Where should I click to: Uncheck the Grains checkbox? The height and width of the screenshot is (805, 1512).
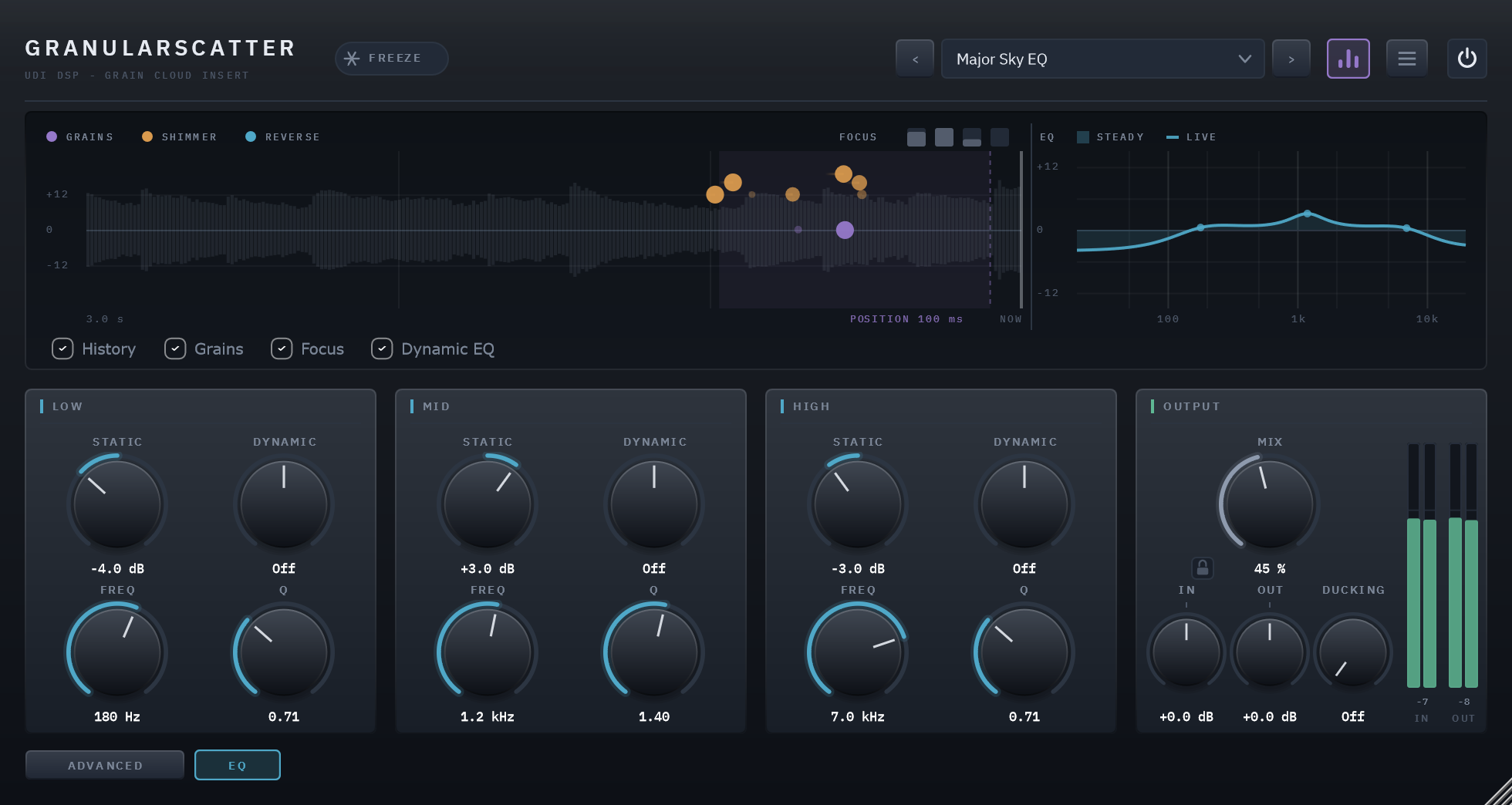[175, 349]
